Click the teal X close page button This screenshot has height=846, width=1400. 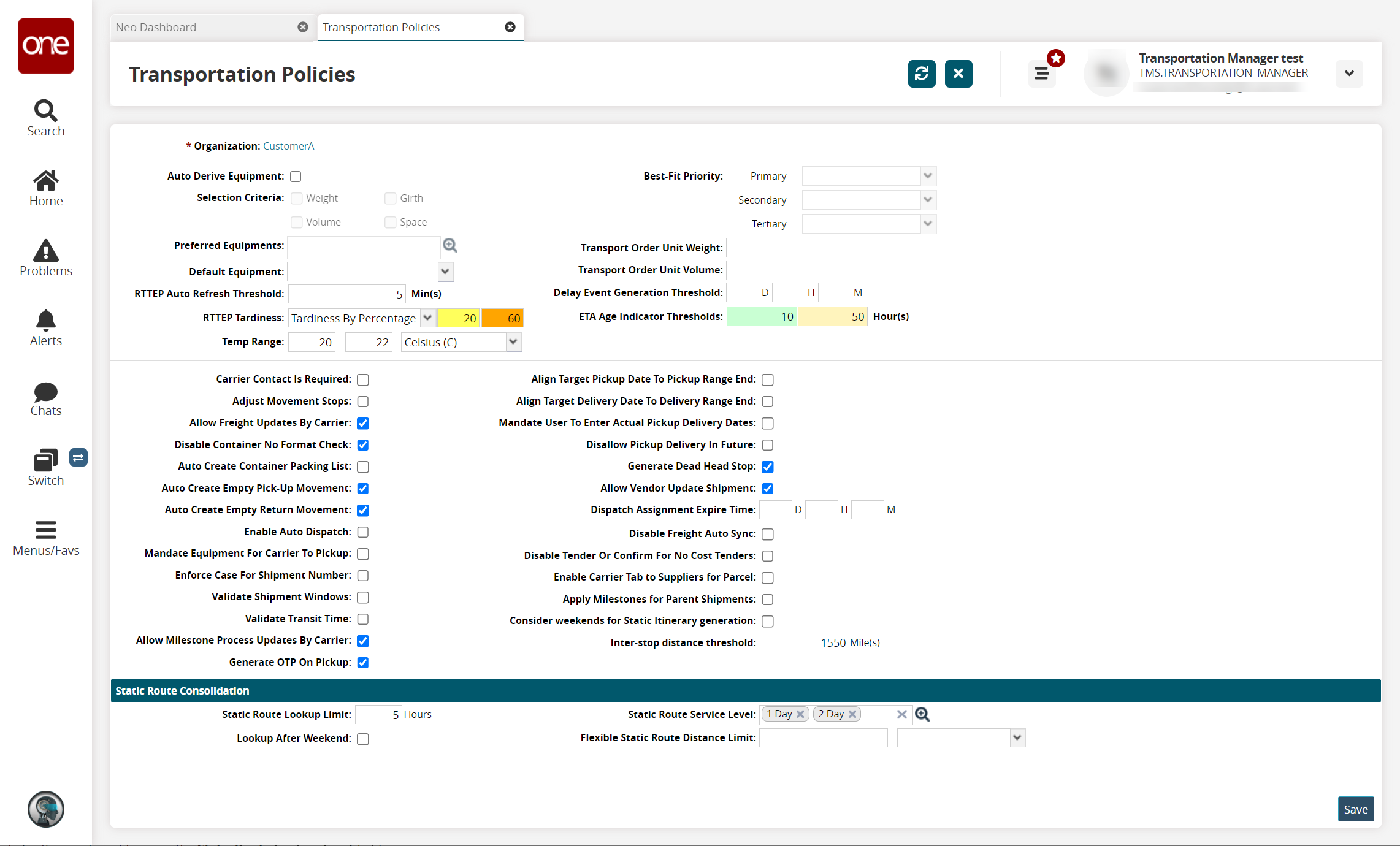958,74
